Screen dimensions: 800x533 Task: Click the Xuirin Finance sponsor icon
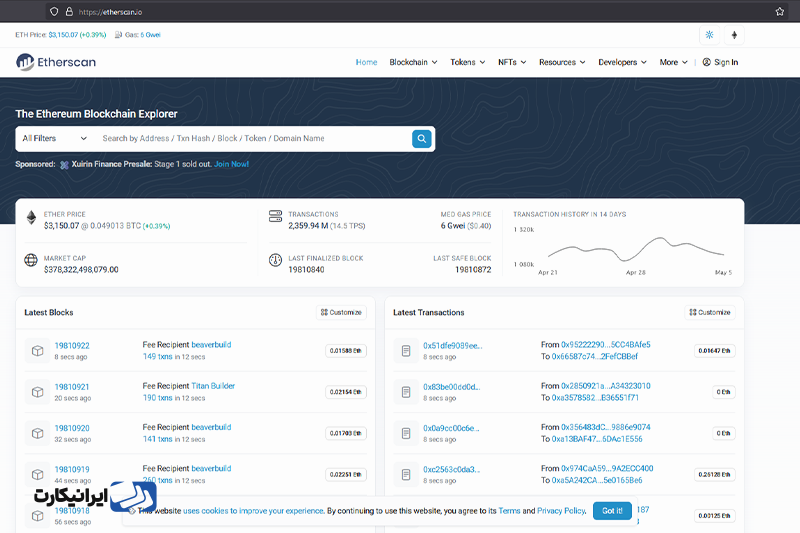(x=64, y=165)
